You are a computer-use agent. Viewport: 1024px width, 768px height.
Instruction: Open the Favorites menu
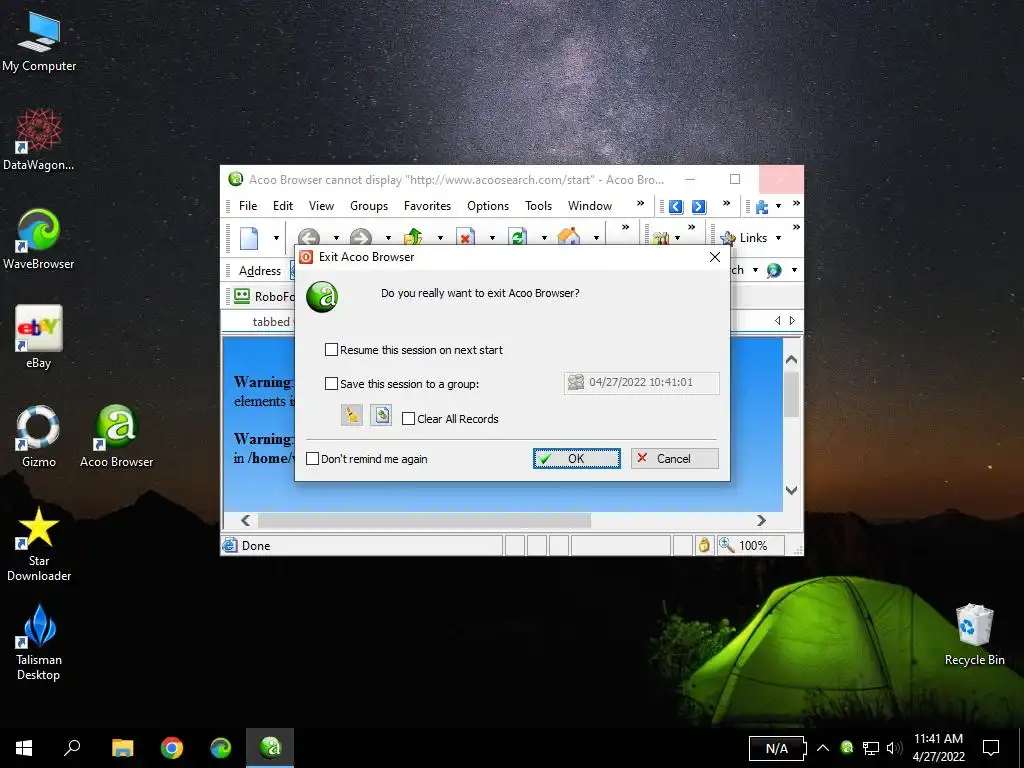(x=427, y=206)
